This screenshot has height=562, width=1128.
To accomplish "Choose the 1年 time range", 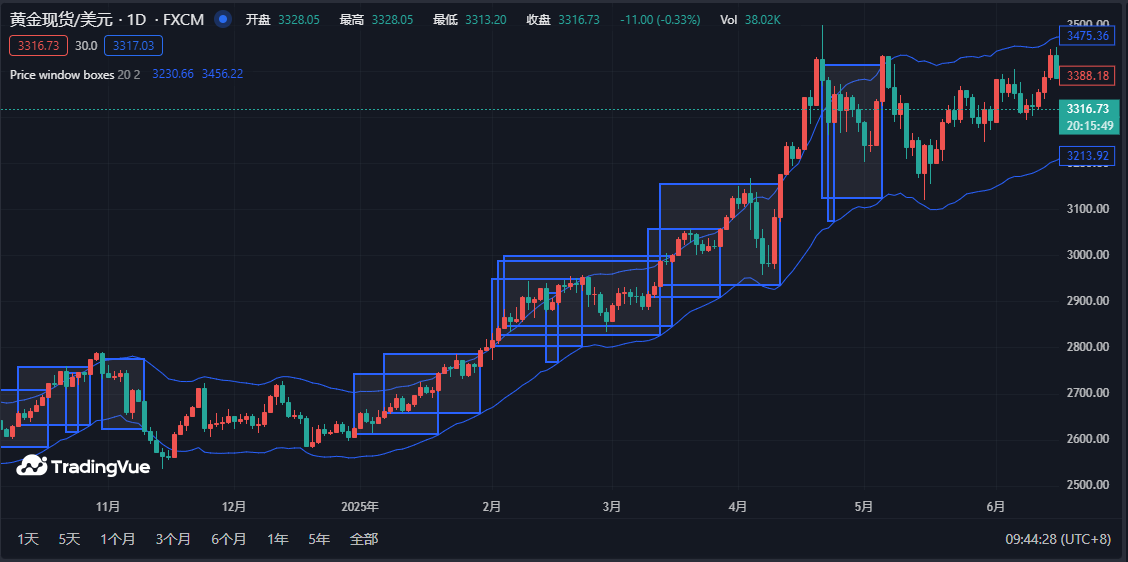I will pyautogui.click(x=278, y=539).
